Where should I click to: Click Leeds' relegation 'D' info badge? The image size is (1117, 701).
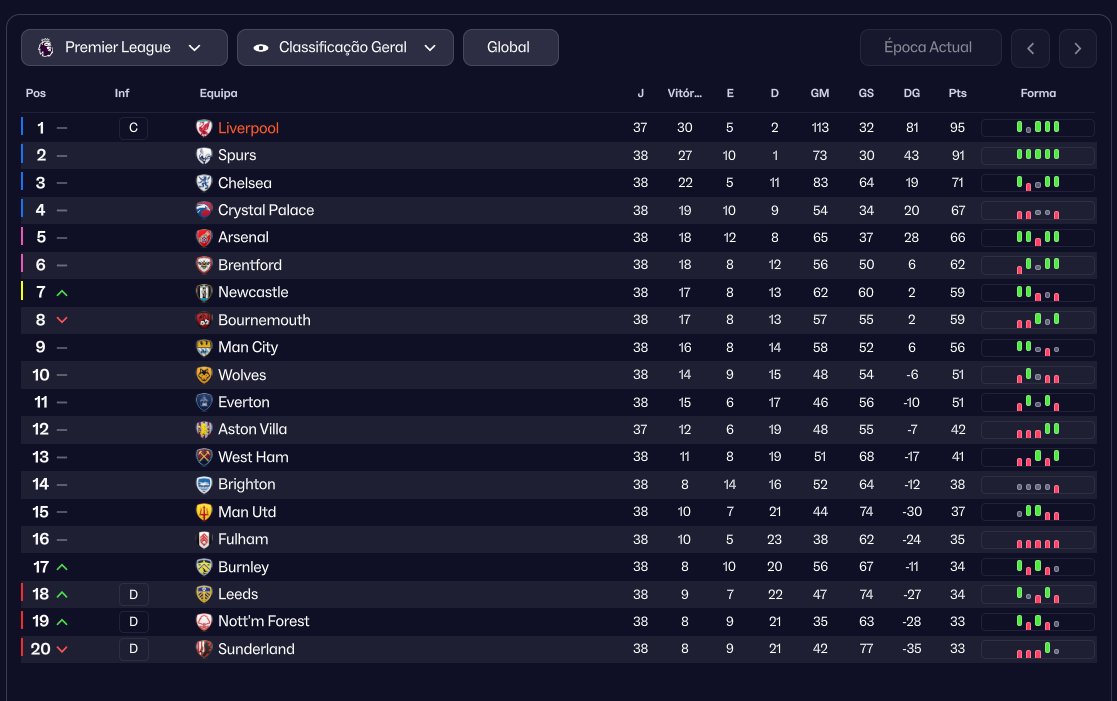(133, 594)
